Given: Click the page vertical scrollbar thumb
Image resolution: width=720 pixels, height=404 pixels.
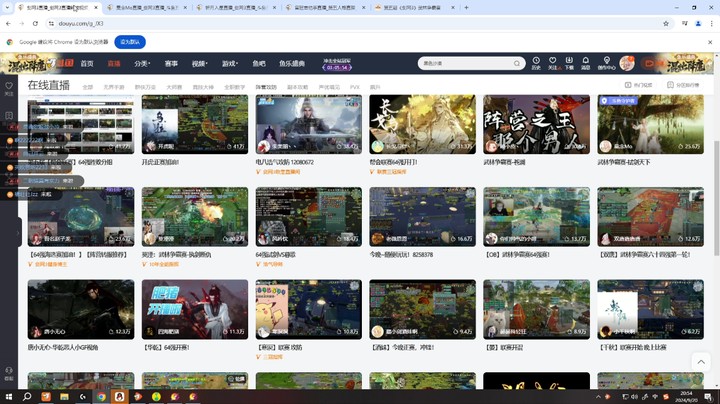Looking at the screenshot, I should click(716, 197).
